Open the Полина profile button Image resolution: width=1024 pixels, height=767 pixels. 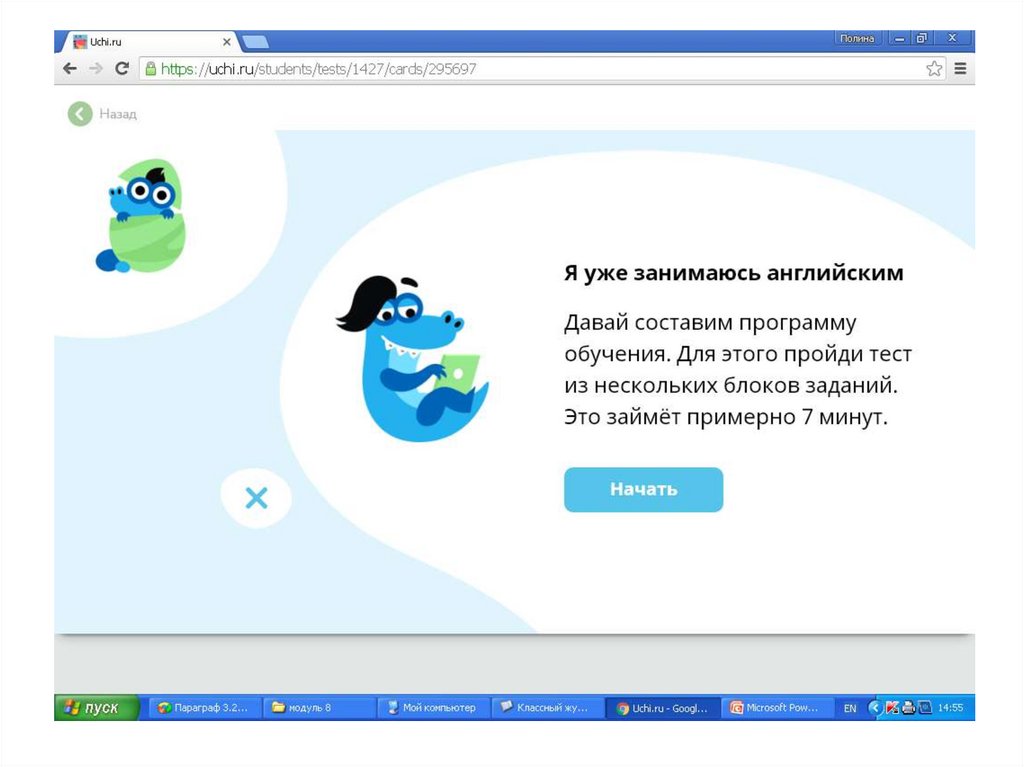(857, 39)
